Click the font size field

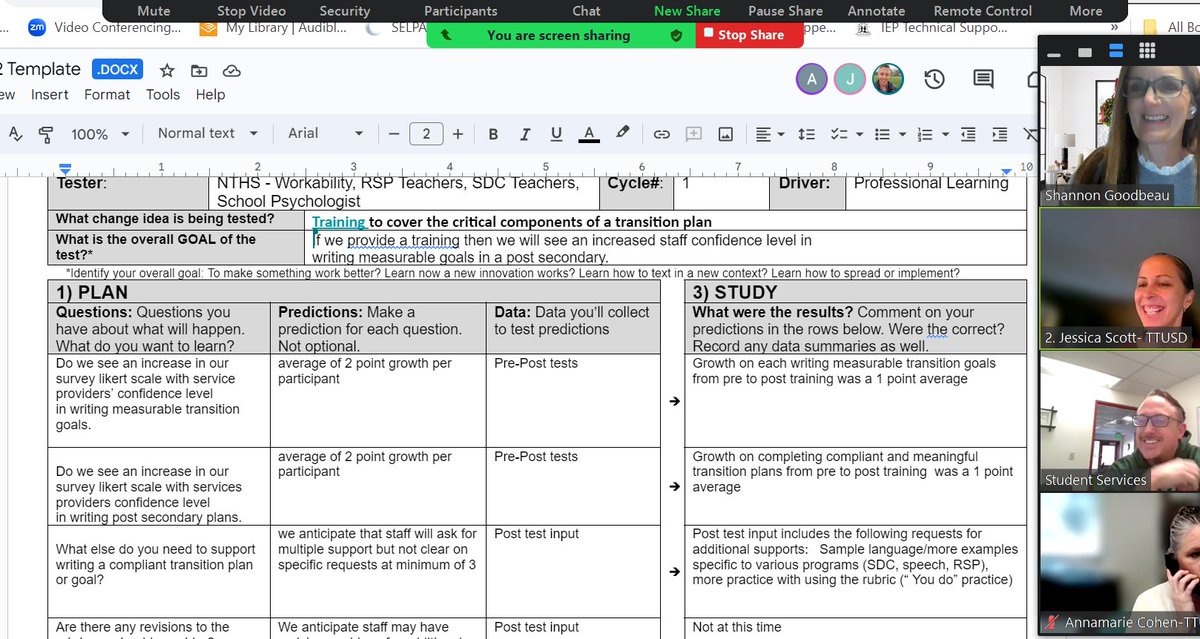pos(426,133)
